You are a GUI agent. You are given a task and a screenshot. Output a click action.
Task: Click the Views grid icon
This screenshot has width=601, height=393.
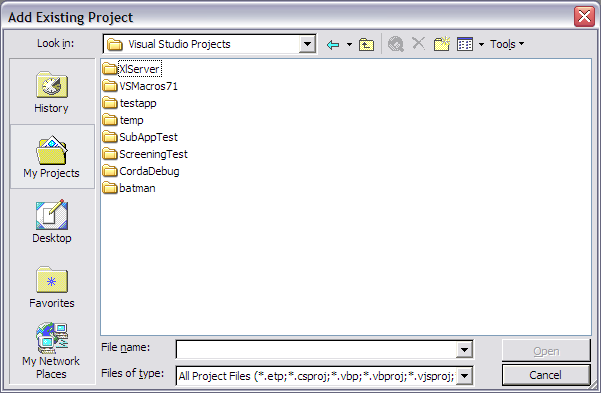tap(465, 44)
